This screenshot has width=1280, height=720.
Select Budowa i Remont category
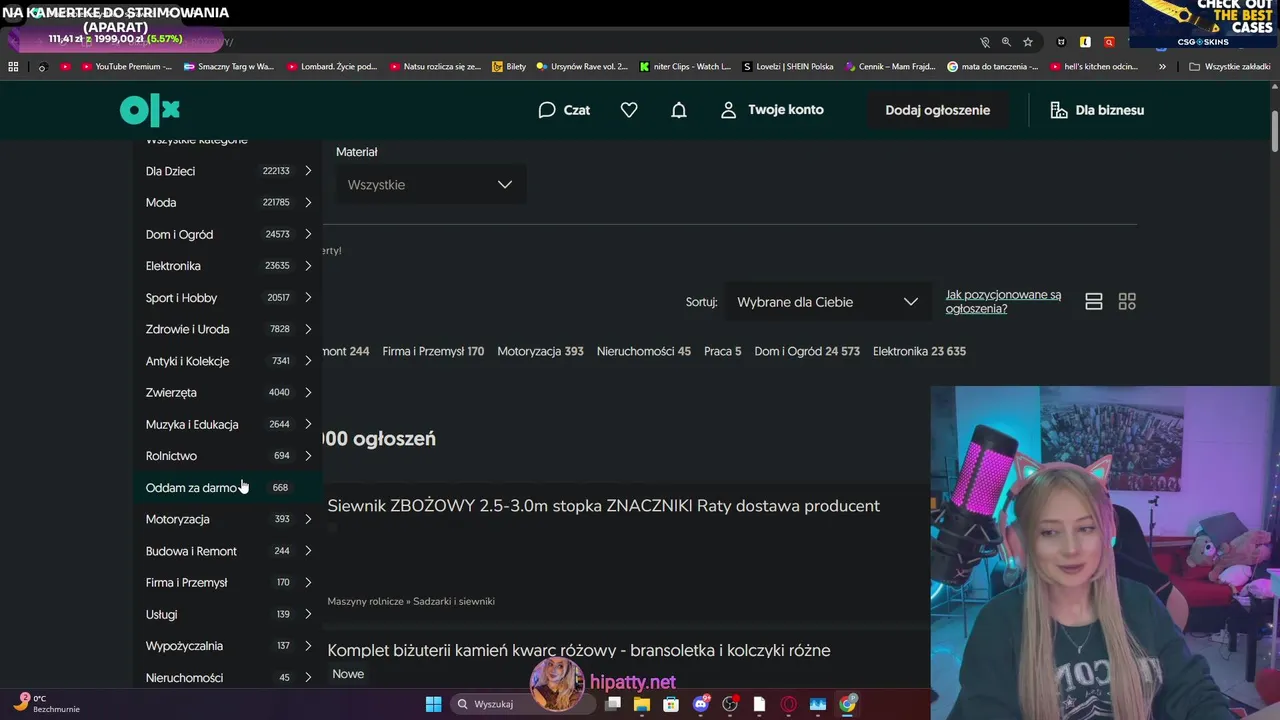click(229, 551)
